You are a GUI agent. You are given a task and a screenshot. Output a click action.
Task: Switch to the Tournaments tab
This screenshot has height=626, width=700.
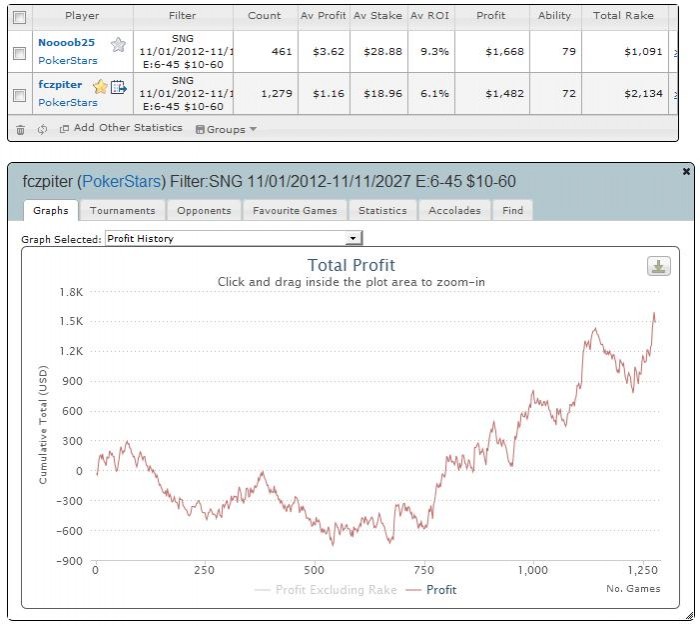click(122, 210)
